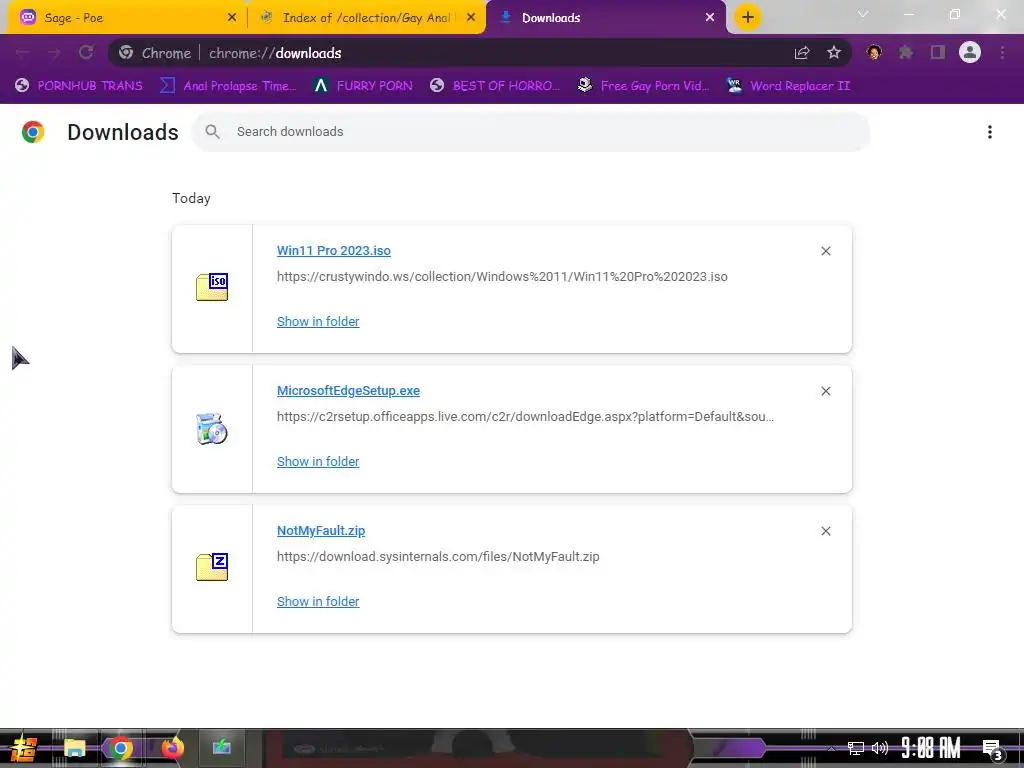Remove Win11 Pro 2023.iso from list

coord(825,251)
